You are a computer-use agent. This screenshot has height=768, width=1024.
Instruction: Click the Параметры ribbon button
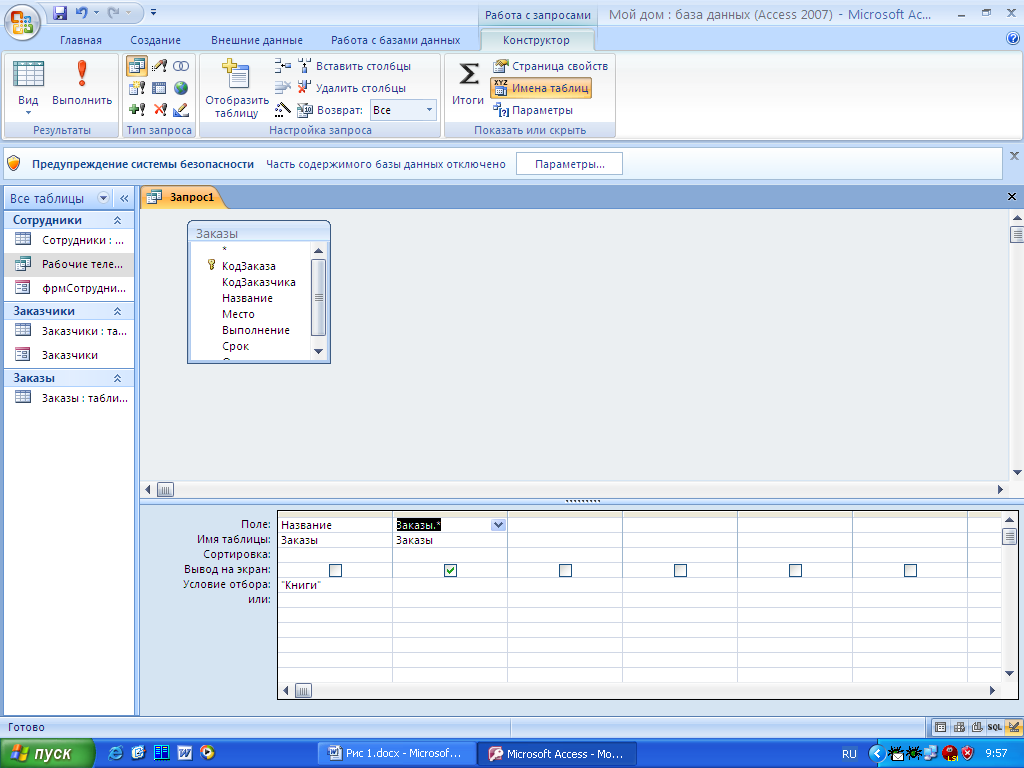pos(533,110)
